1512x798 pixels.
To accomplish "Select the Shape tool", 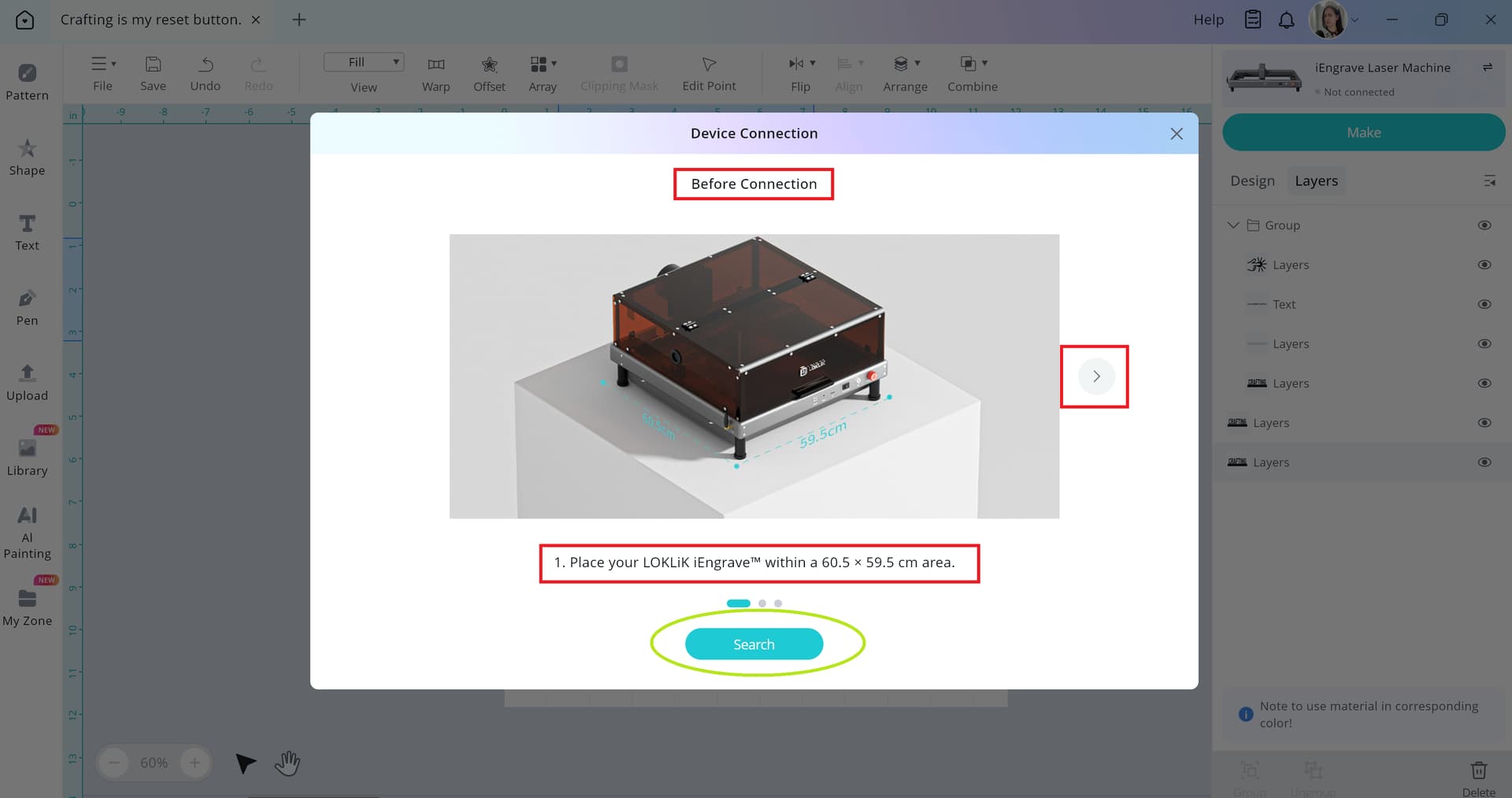I will [27, 157].
